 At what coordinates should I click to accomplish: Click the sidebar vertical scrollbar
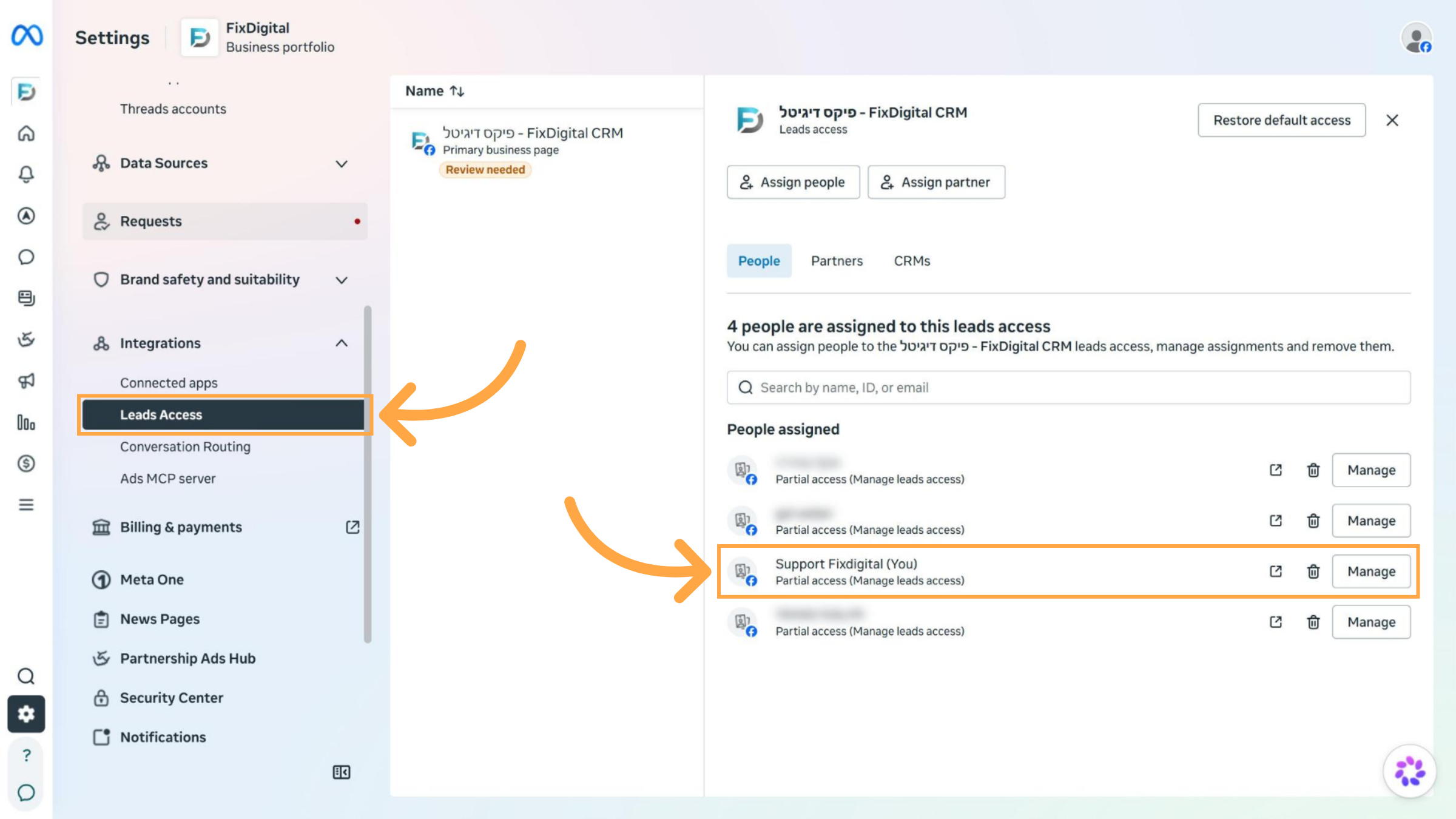(368, 474)
